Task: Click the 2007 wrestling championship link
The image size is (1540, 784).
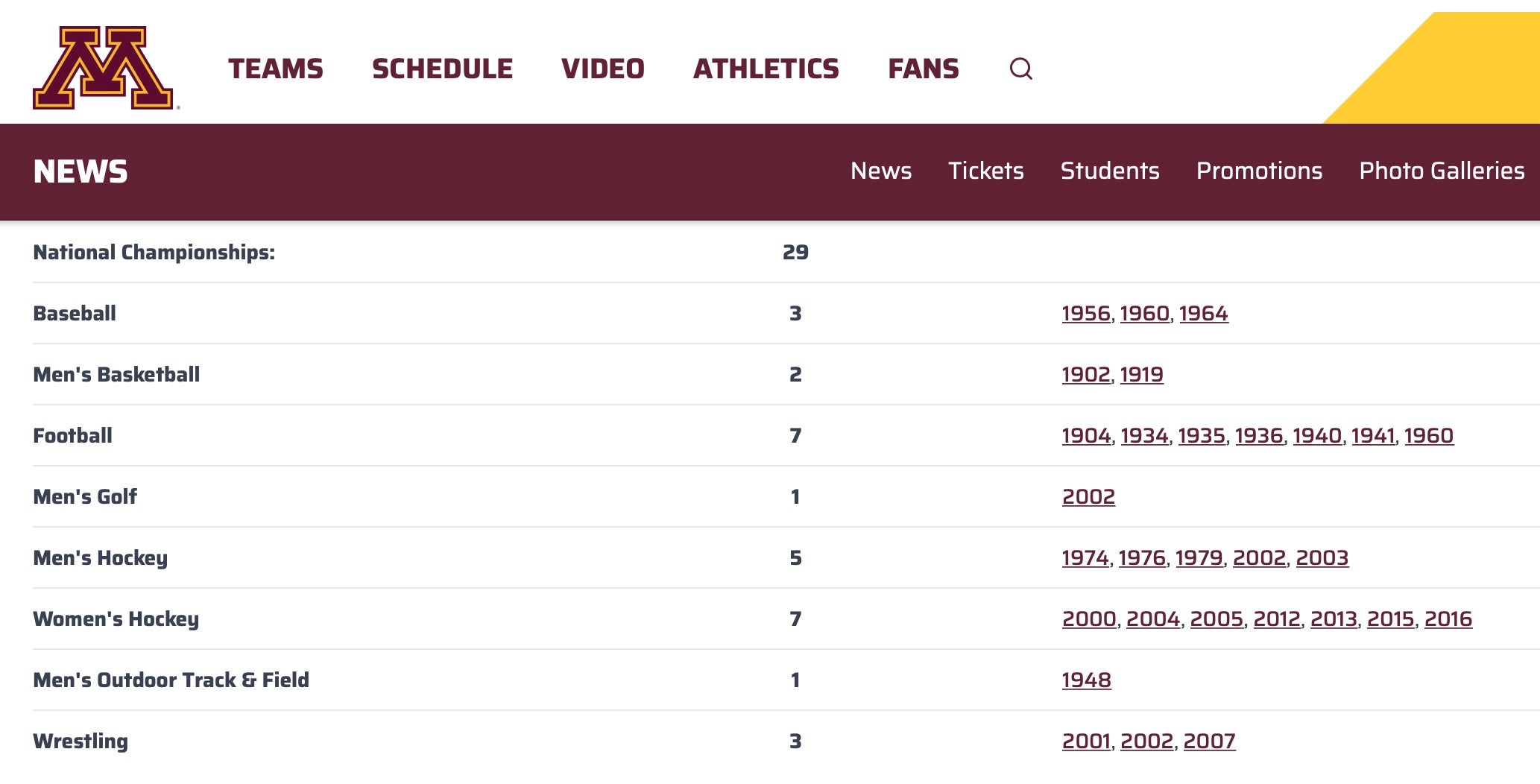Action: point(1209,742)
